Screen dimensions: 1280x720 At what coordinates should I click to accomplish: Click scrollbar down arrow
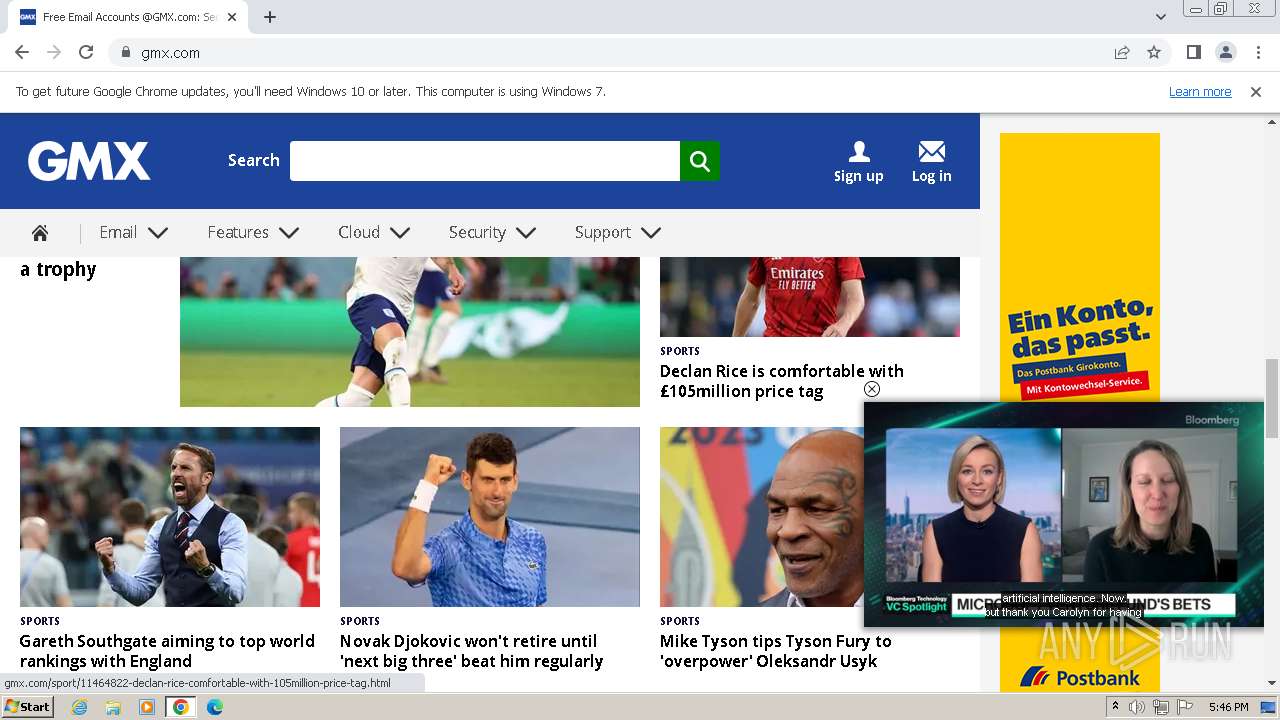(x=1272, y=683)
